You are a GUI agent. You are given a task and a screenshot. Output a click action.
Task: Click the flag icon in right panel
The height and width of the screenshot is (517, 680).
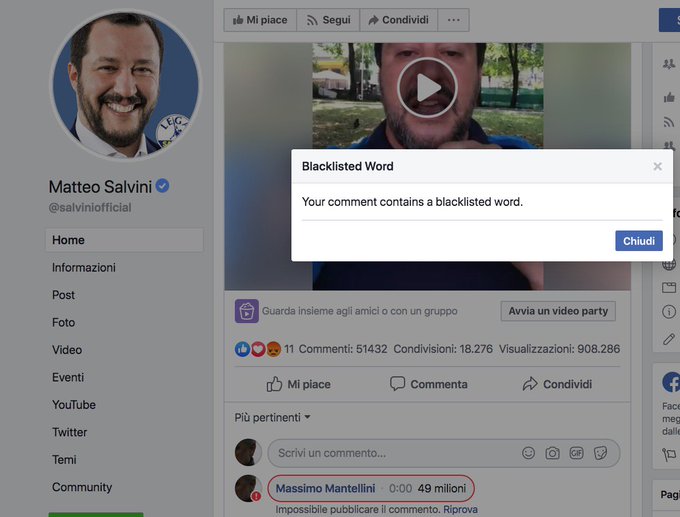coord(669,455)
